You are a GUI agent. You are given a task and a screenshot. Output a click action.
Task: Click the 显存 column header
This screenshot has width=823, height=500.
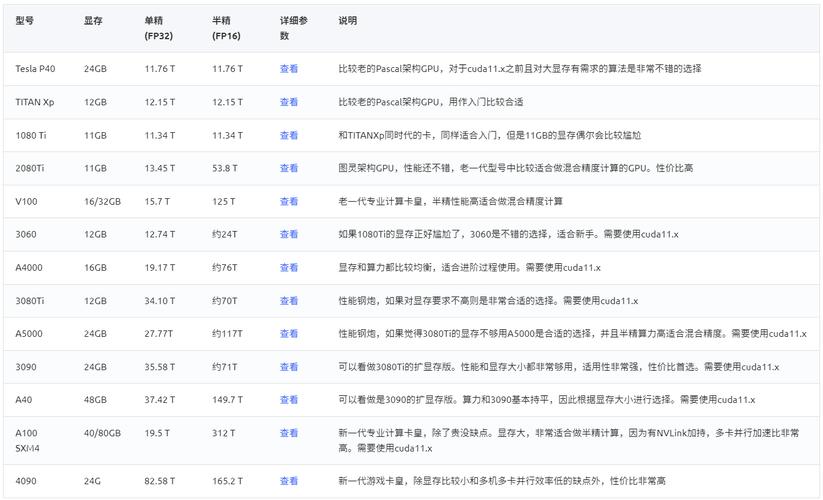(93, 20)
